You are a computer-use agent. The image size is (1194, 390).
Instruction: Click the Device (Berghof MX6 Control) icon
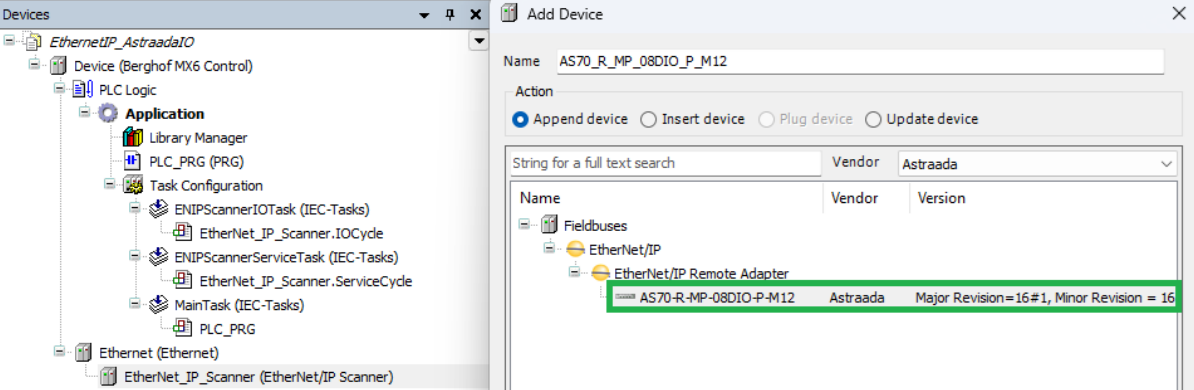click(x=59, y=66)
